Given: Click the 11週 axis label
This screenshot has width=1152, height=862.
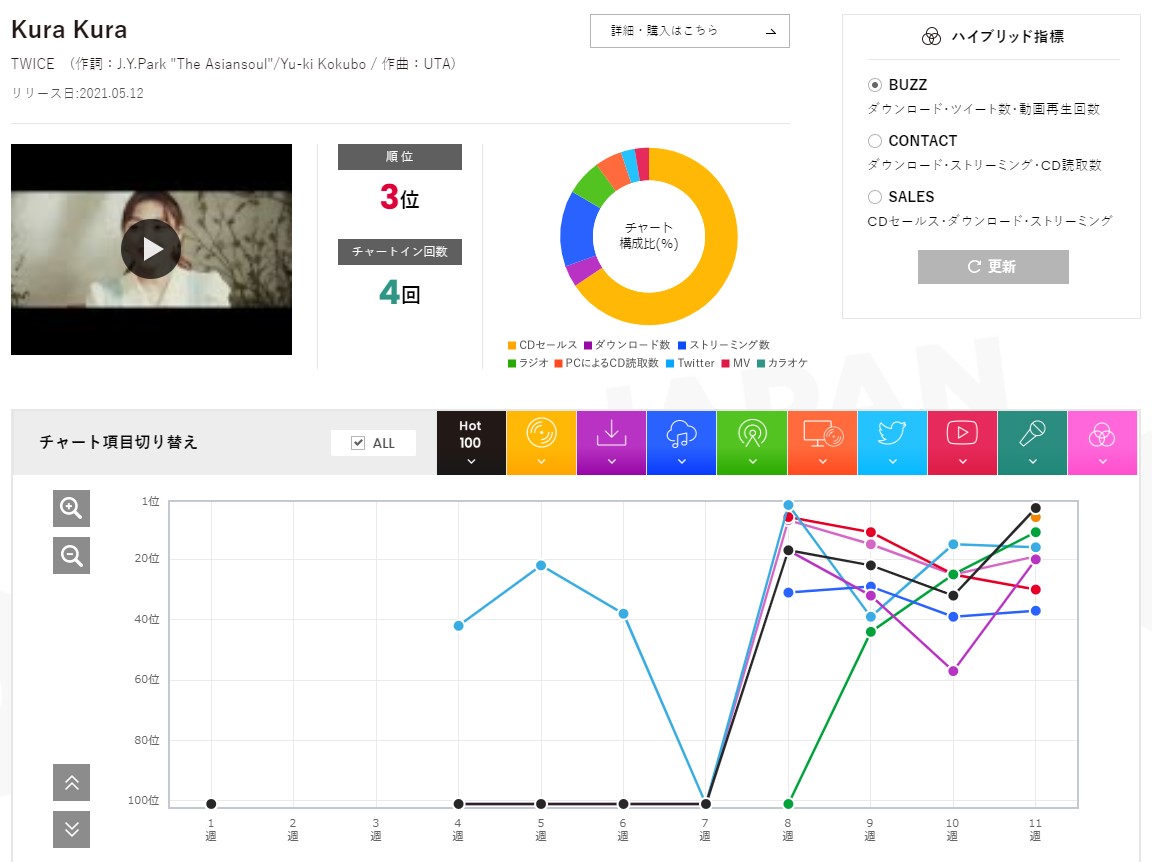Looking at the screenshot, I should point(1035,830).
